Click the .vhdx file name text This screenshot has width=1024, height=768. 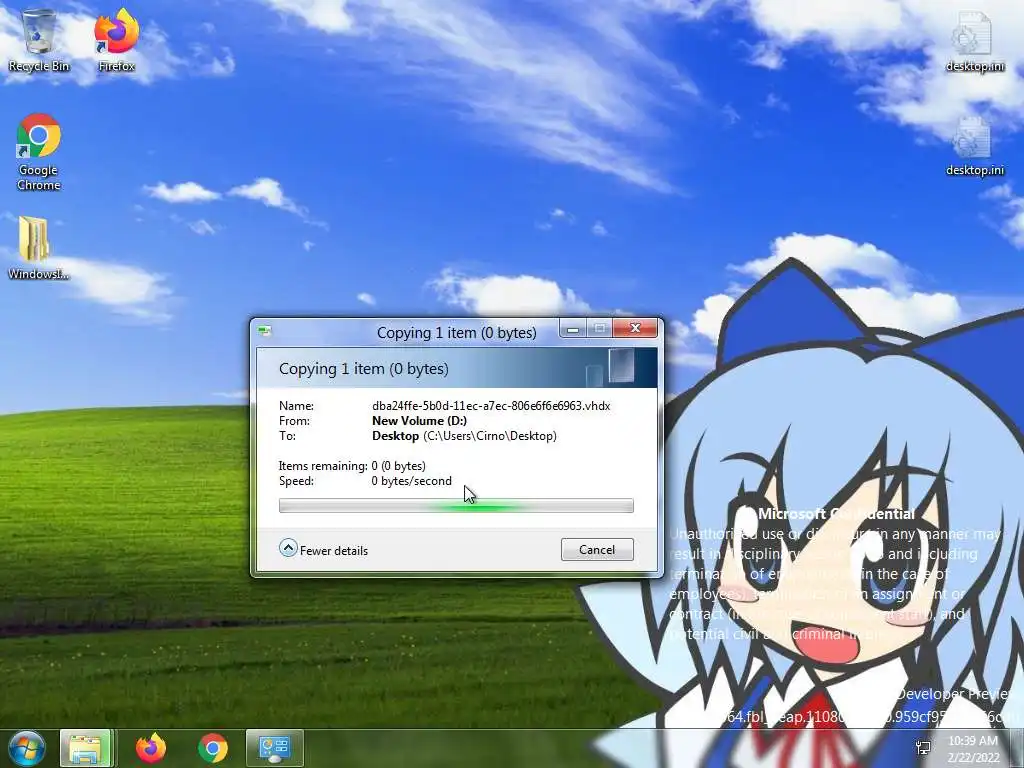491,406
